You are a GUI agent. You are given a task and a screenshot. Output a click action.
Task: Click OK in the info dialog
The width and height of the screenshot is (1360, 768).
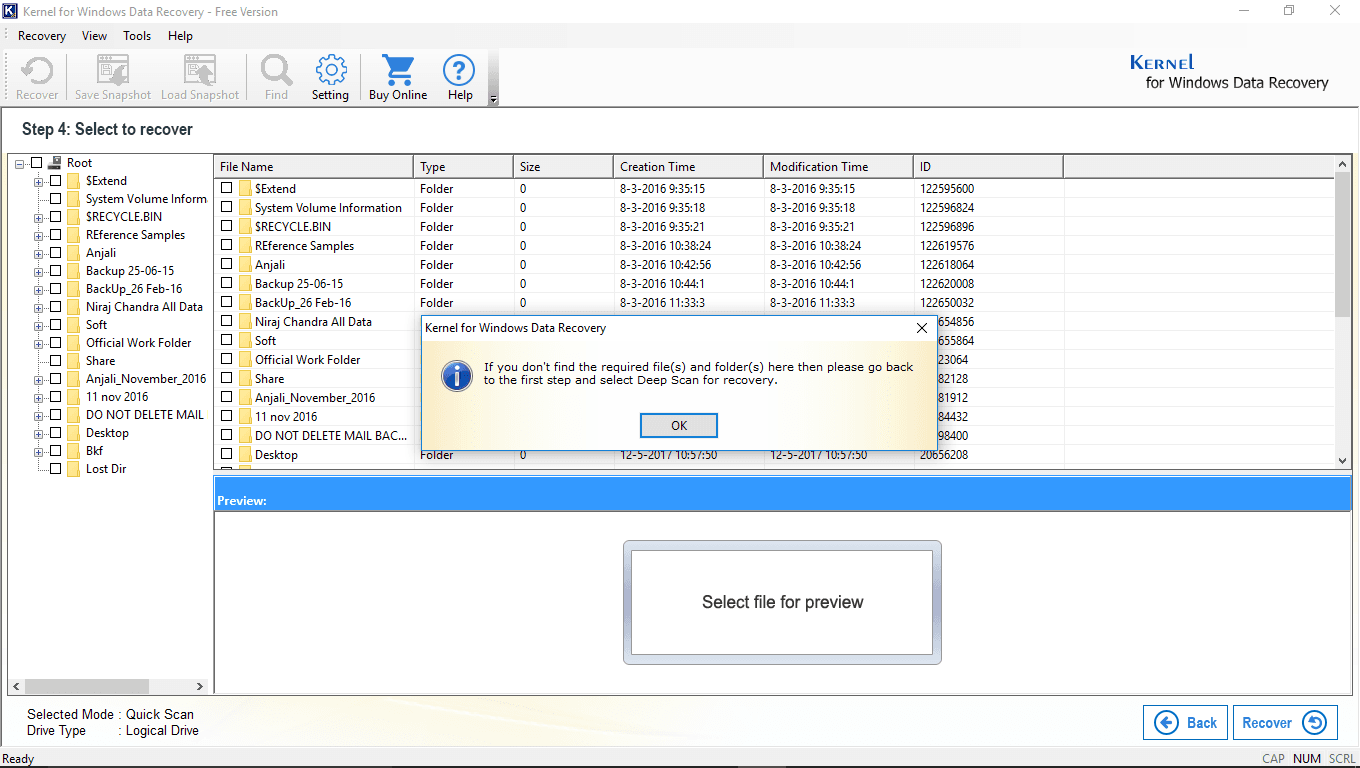[x=679, y=425]
